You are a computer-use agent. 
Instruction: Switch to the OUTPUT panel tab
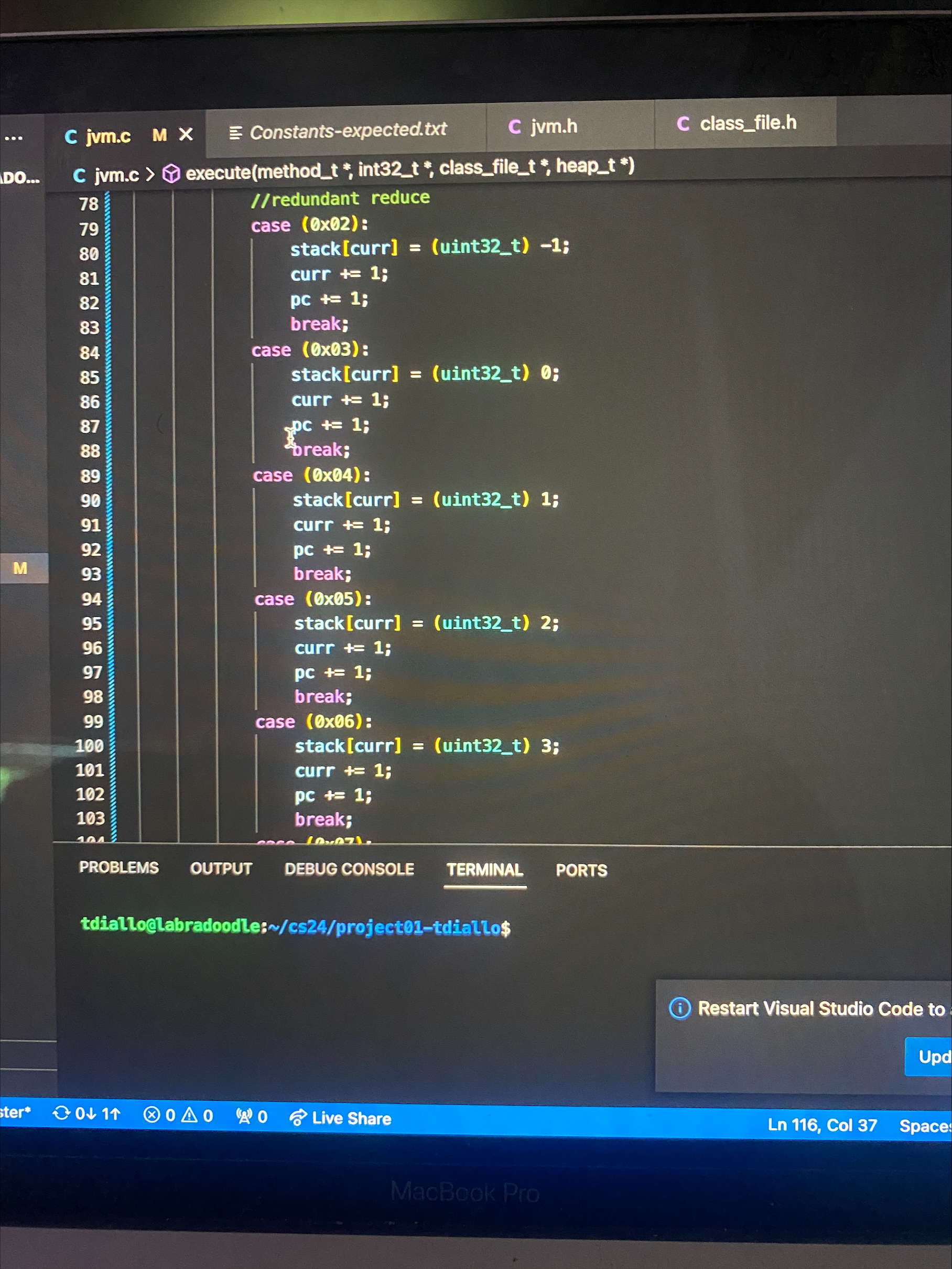221,868
